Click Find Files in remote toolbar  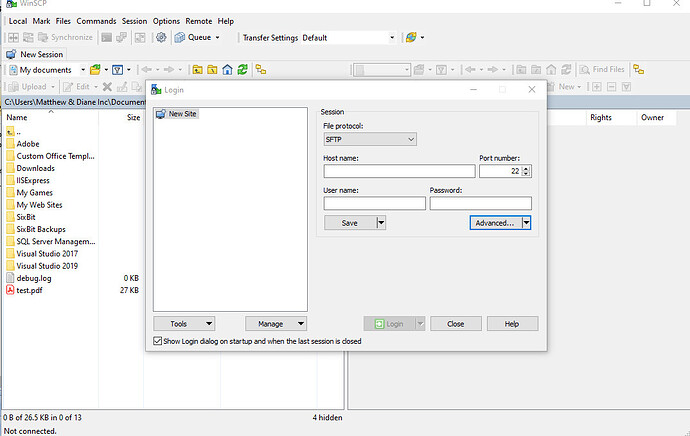(602, 70)
